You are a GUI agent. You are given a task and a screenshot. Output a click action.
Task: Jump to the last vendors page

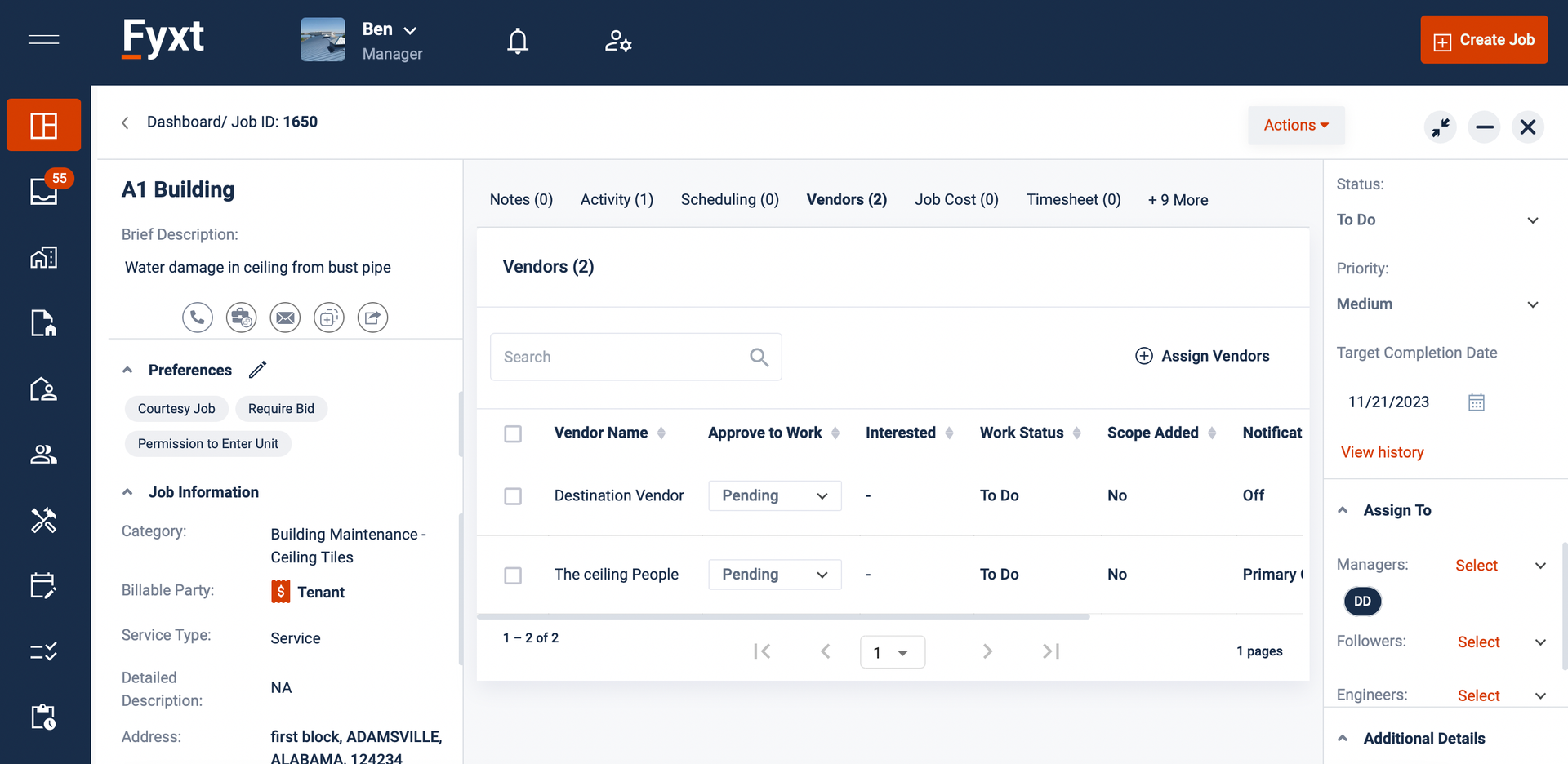(x=1051, y=651)
